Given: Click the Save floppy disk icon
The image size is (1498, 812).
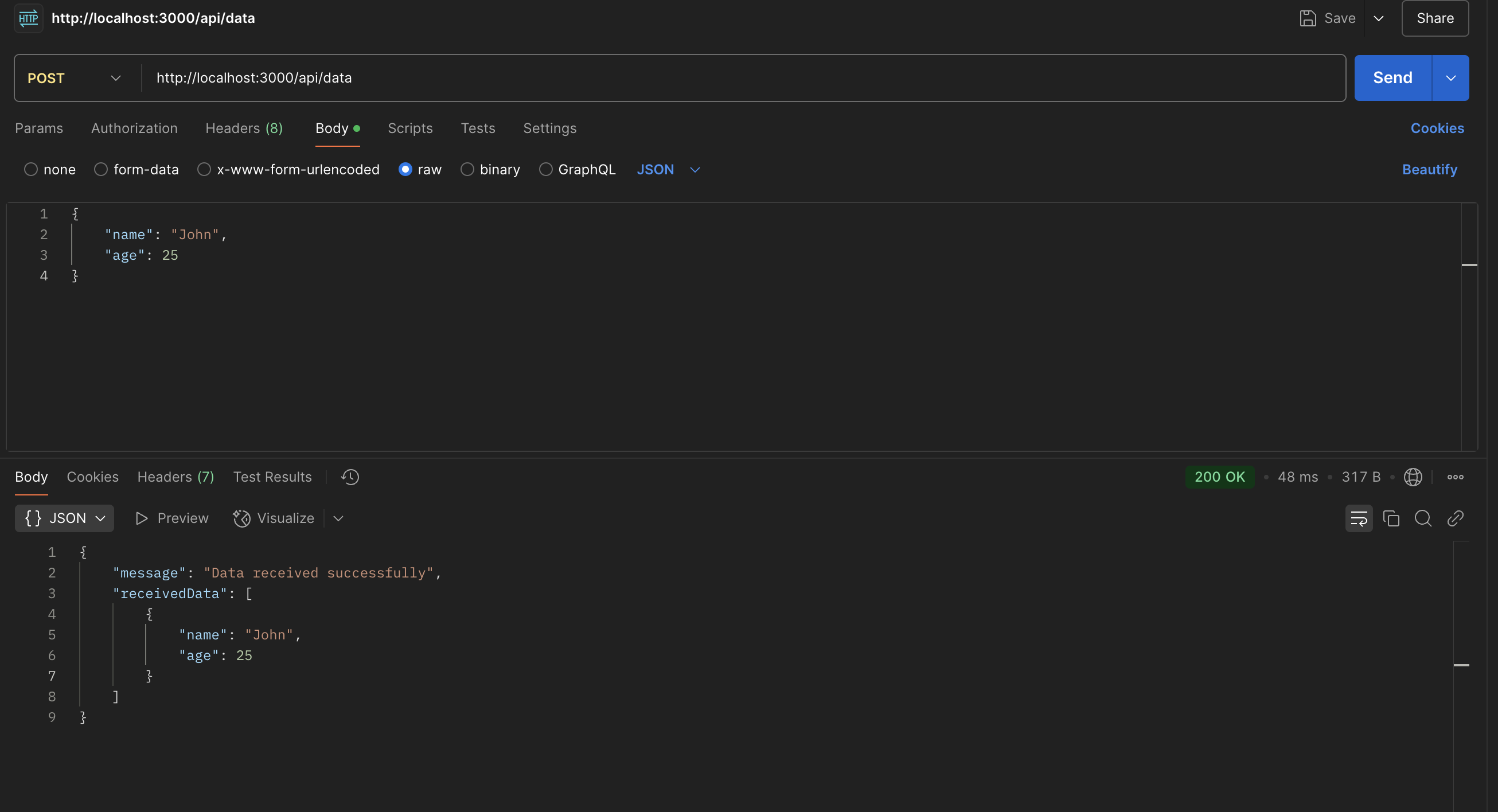Looking at the screenshot, I should click(x=1308, y=18).
